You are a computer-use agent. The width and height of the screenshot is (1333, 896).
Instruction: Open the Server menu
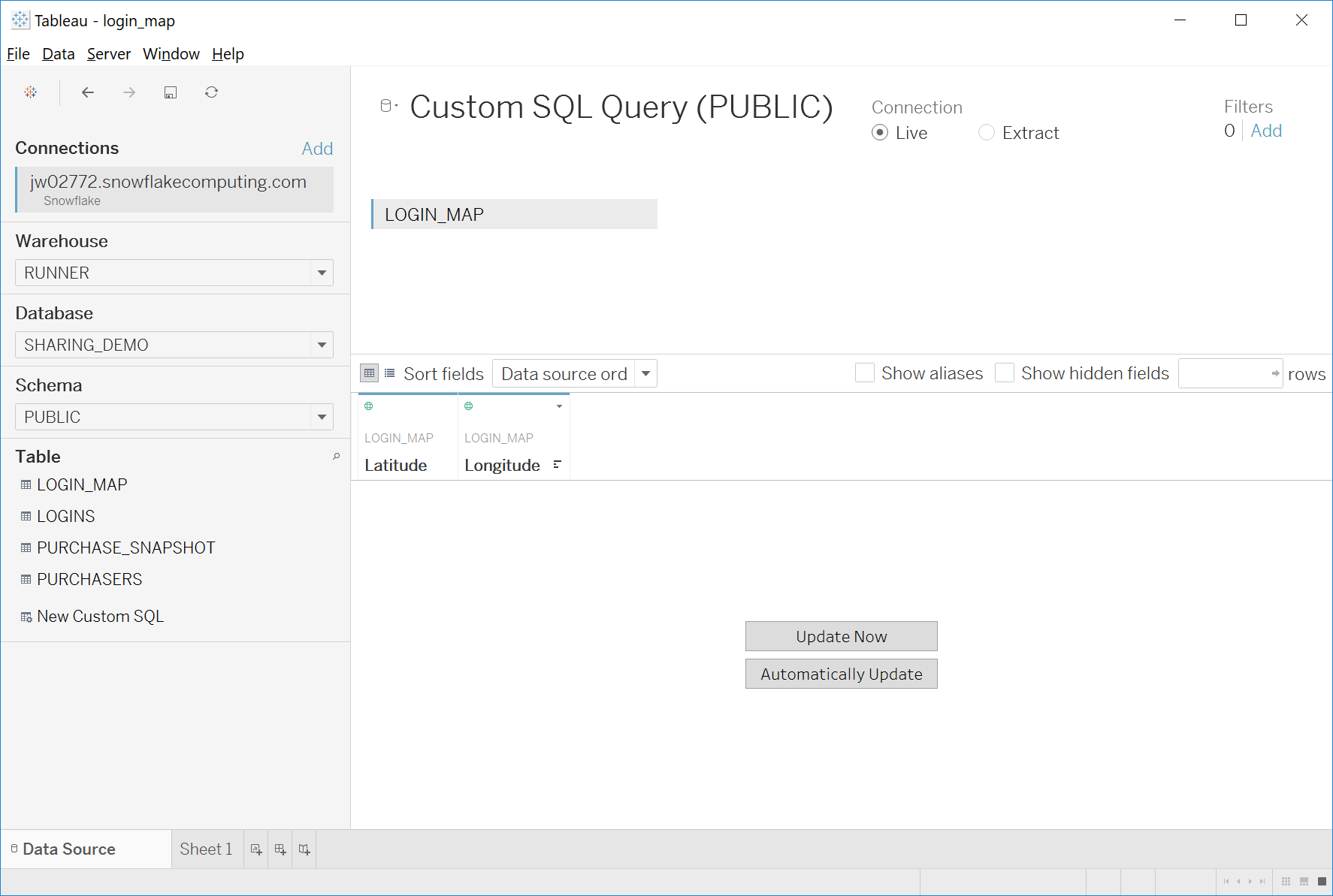pyautogui.click(x=109, y=54)
